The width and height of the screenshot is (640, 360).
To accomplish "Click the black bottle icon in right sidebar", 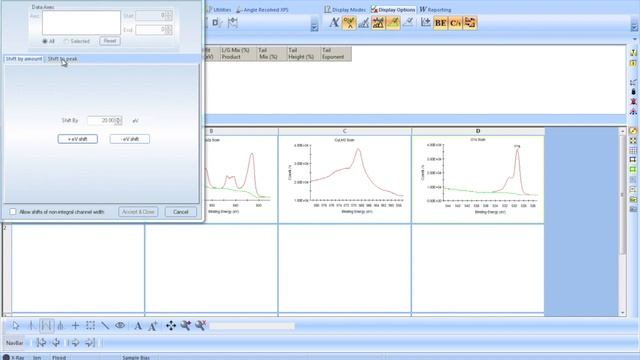I will pos(633,92).
